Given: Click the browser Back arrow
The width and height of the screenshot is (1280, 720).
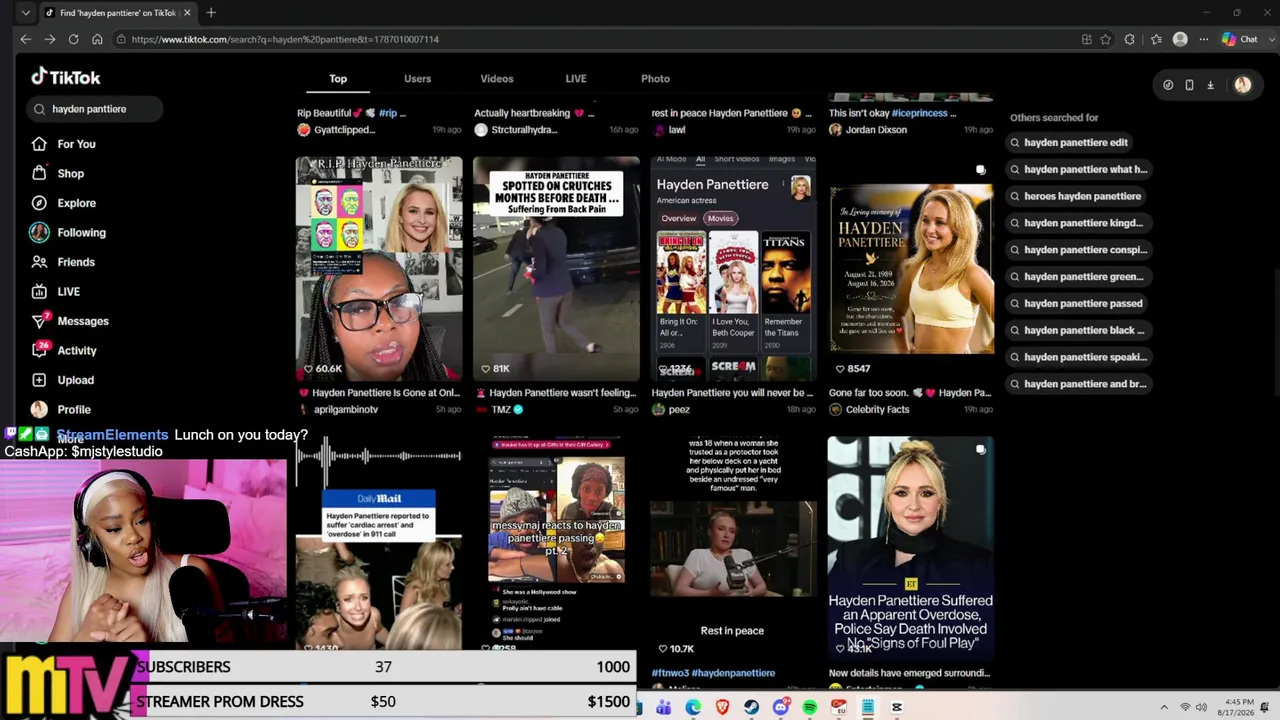Looking at the screenshot, I should pyautogui.click(x=26, y=39).
